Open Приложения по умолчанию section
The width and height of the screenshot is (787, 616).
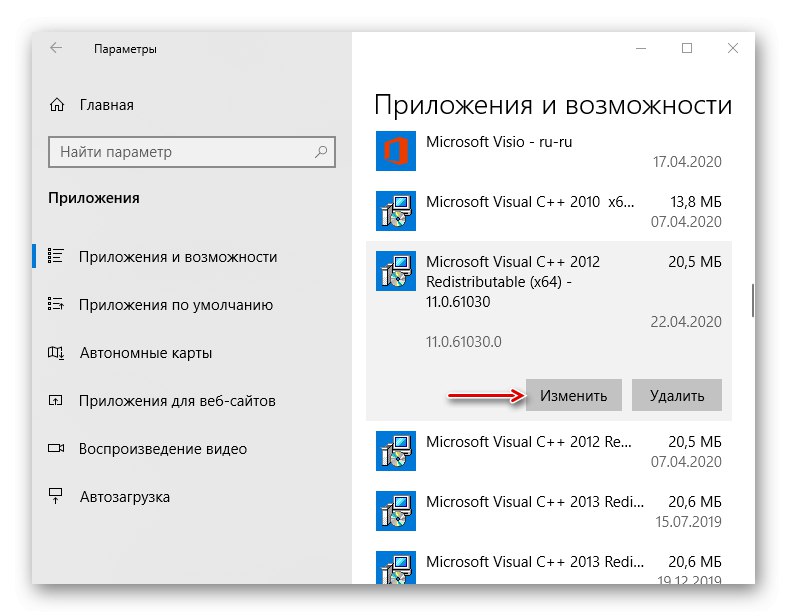[176, 305]
